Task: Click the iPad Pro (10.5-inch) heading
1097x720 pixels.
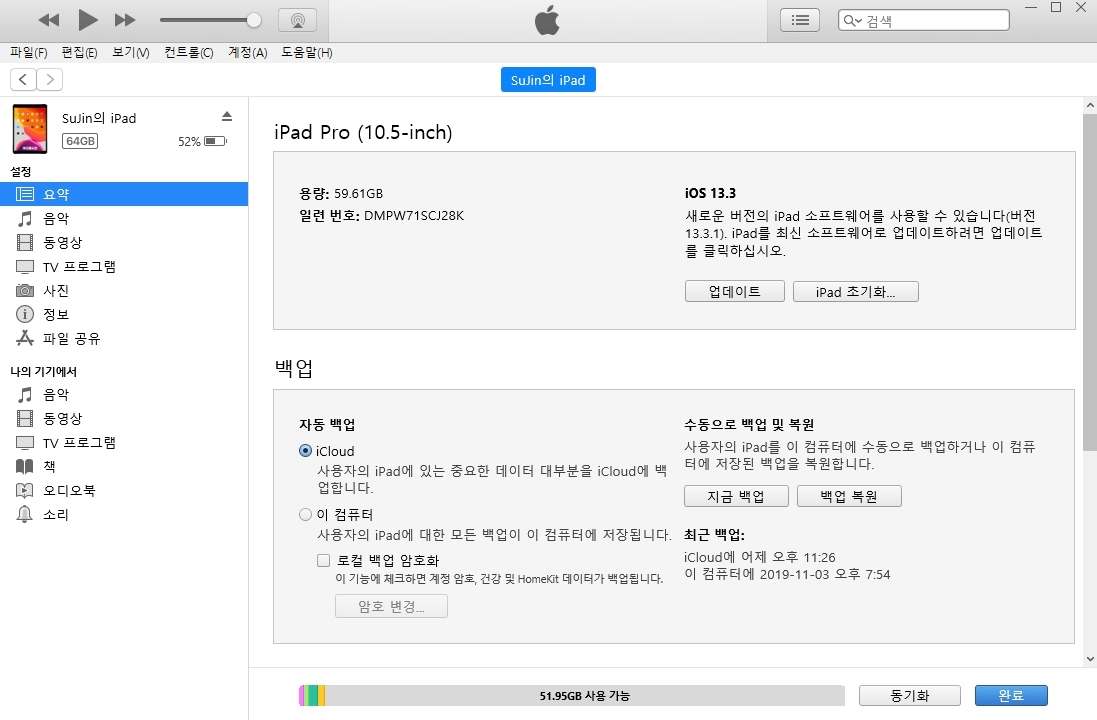Action: pyautogui.click(x=363, y=132)
